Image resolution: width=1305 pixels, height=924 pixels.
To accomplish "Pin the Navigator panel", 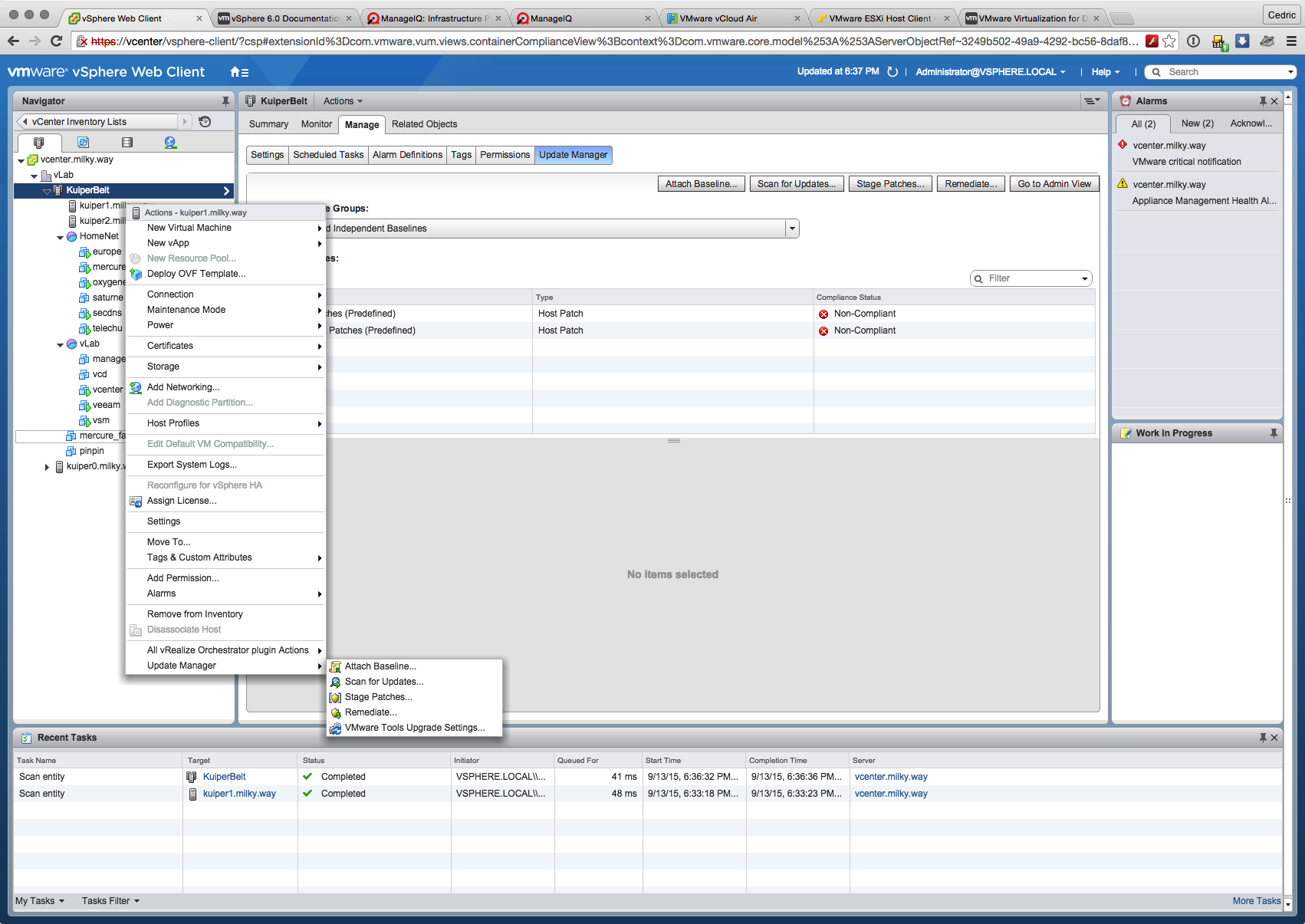I will tap(225, 101).
